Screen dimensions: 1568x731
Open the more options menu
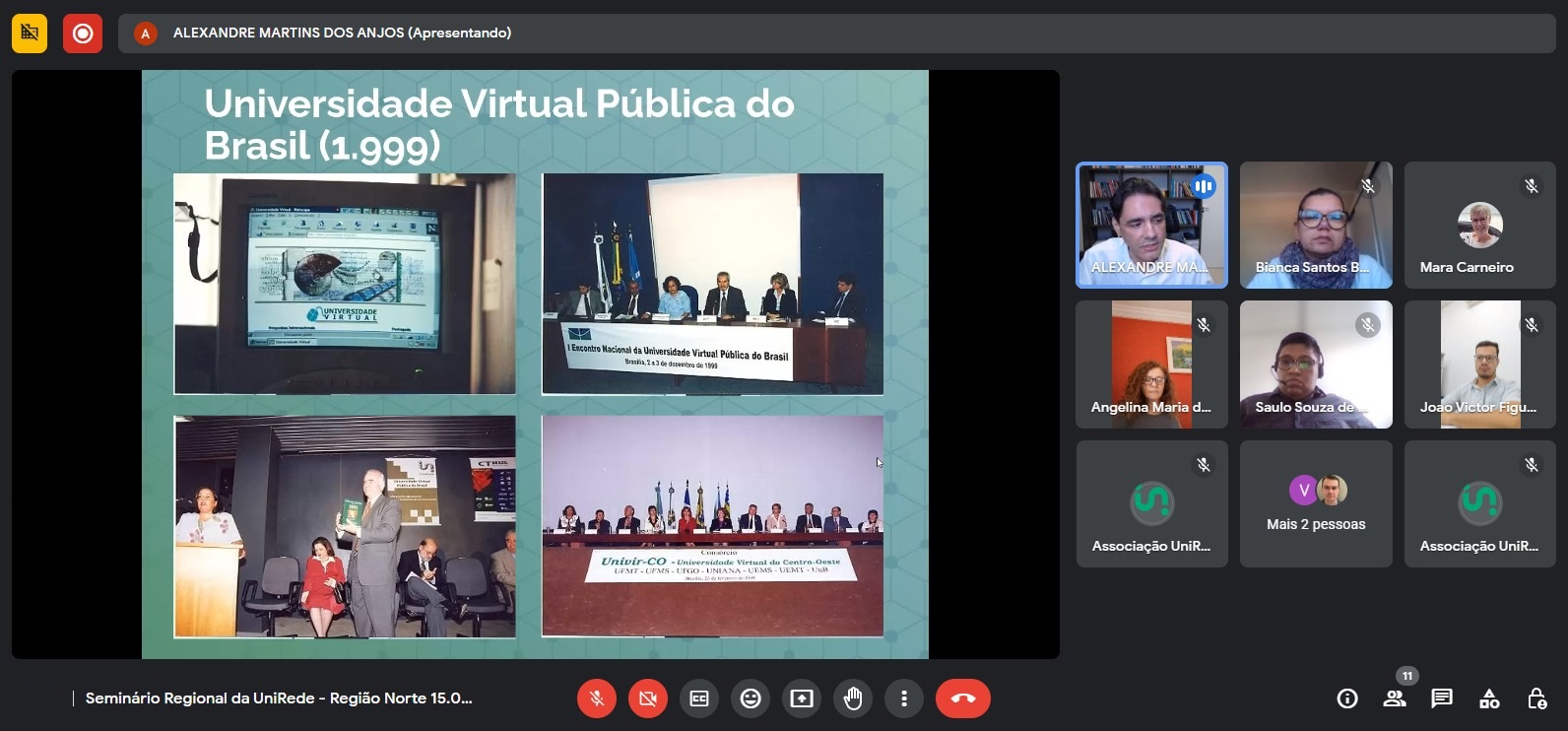[904, 698]
